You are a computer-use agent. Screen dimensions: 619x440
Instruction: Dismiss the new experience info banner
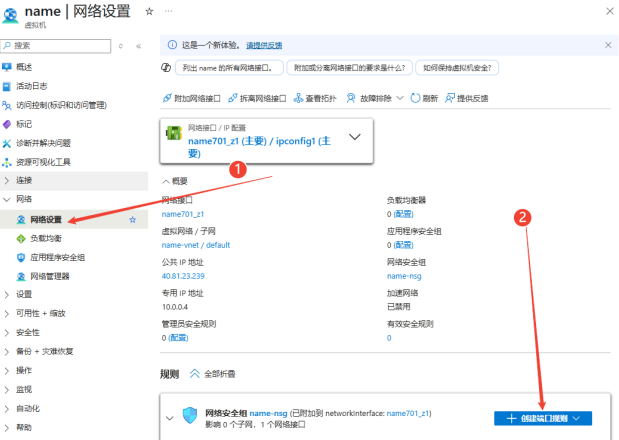point(608,45)
